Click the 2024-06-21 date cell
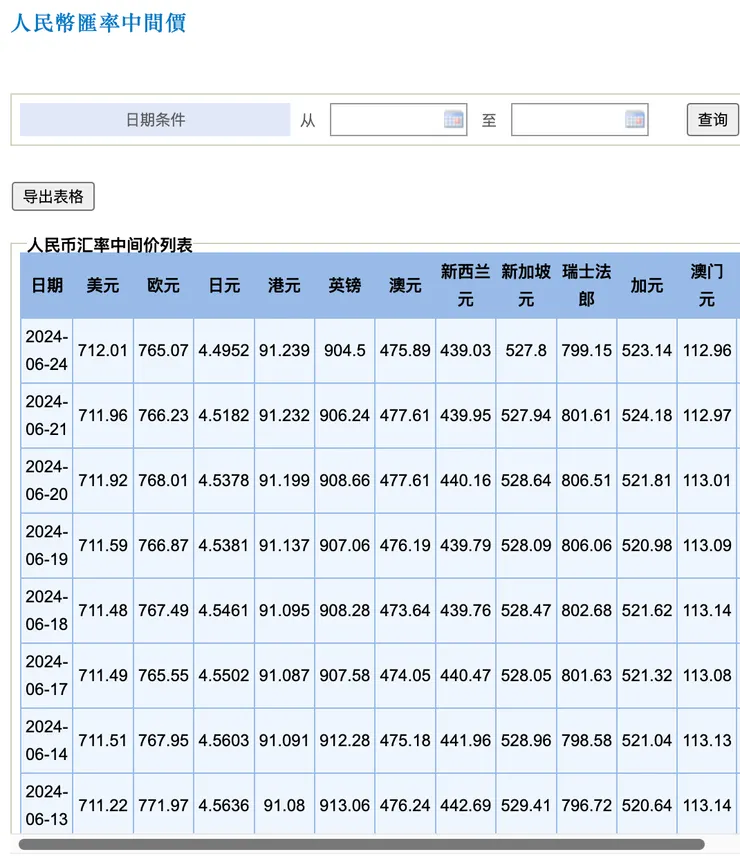Image resolution: width=740 pixels, height=863 pixels. pyautogui.click(x=47, y=415)
